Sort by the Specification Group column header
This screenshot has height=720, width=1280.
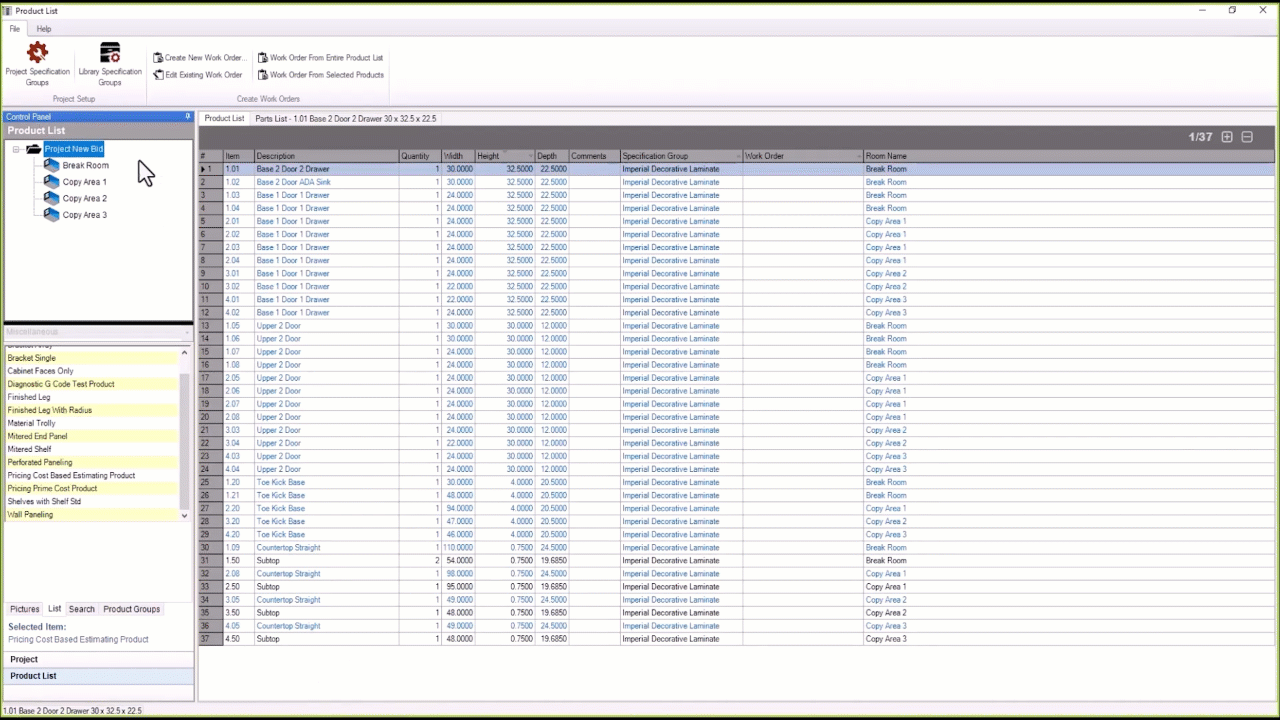pyautogui.click(x=681, y=156)
